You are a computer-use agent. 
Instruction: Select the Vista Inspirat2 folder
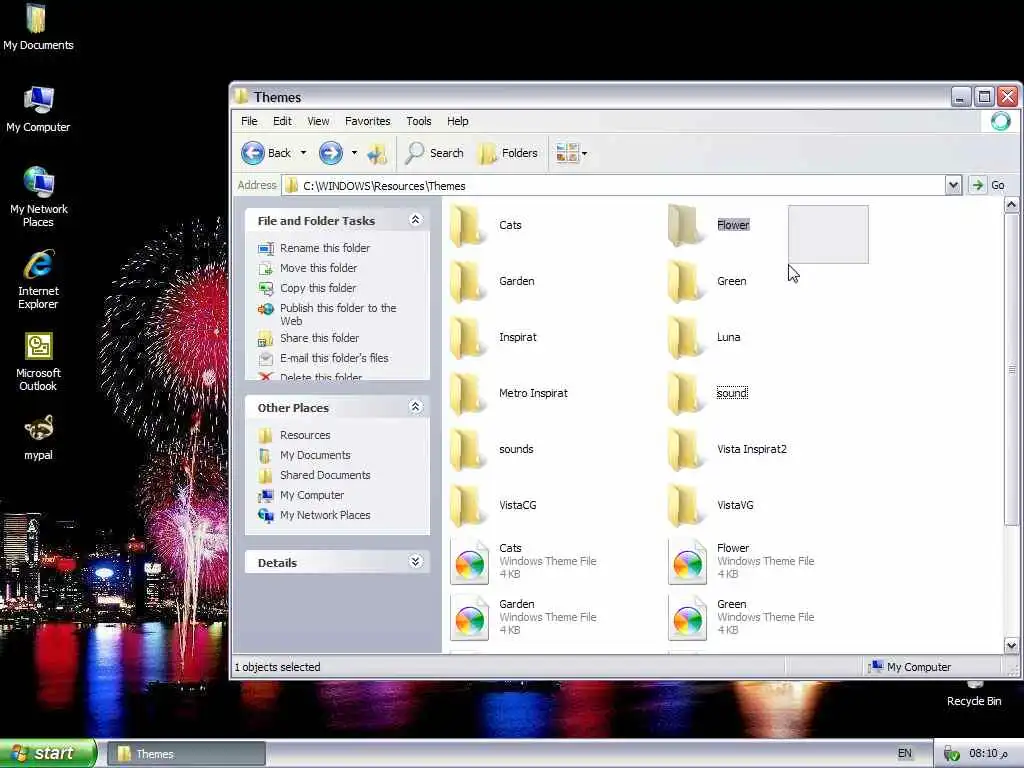point(728,450)
